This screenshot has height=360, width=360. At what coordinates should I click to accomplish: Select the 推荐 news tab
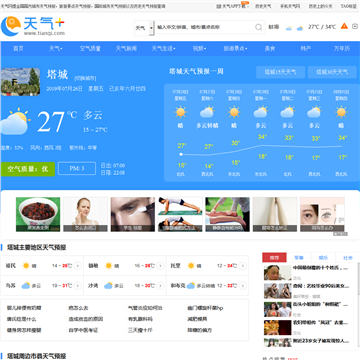[274, 258]
